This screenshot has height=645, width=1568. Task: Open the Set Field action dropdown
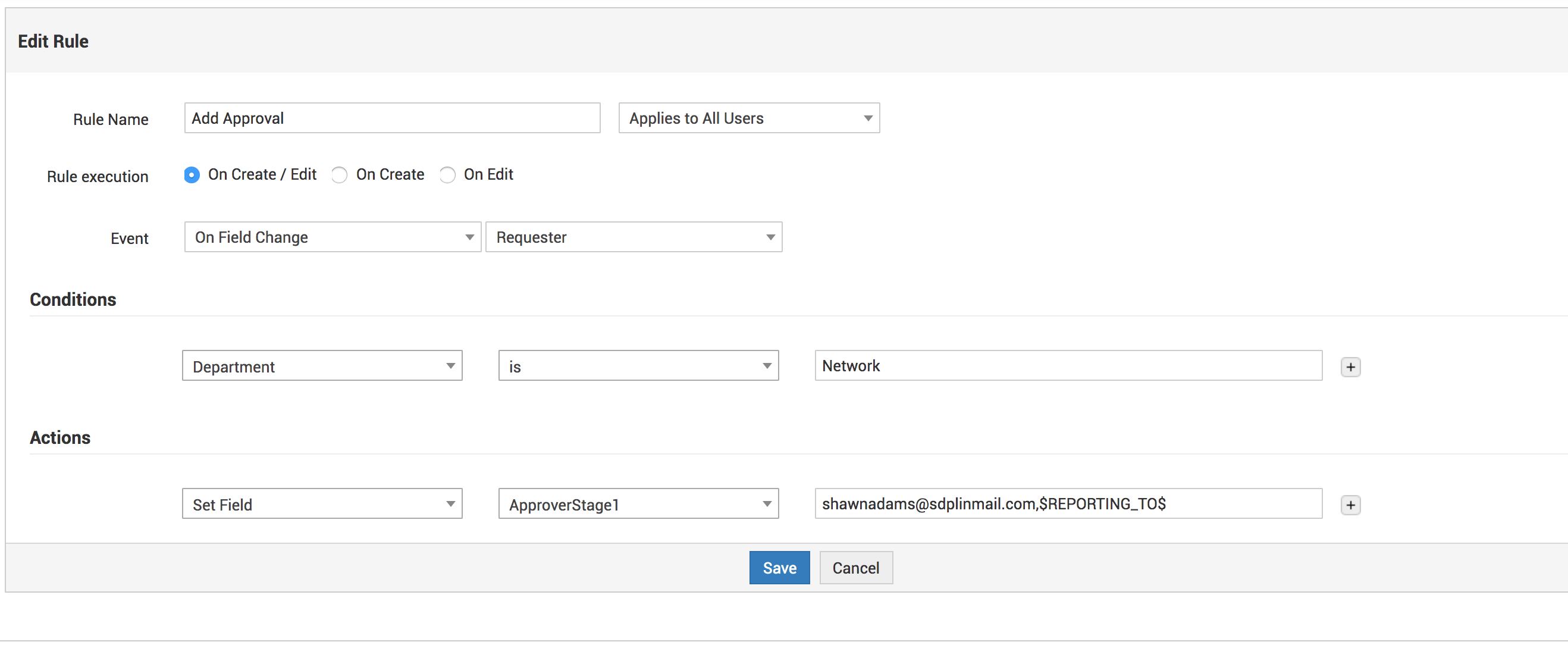[322, 505]
